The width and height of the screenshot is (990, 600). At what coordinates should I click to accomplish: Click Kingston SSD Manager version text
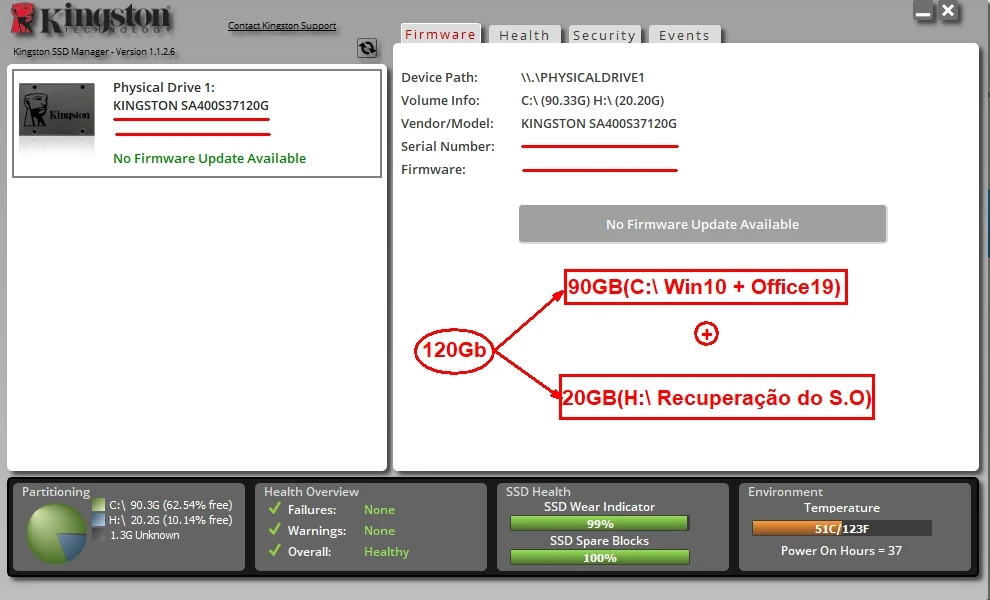pyautogui.click(x=94, y=52)
